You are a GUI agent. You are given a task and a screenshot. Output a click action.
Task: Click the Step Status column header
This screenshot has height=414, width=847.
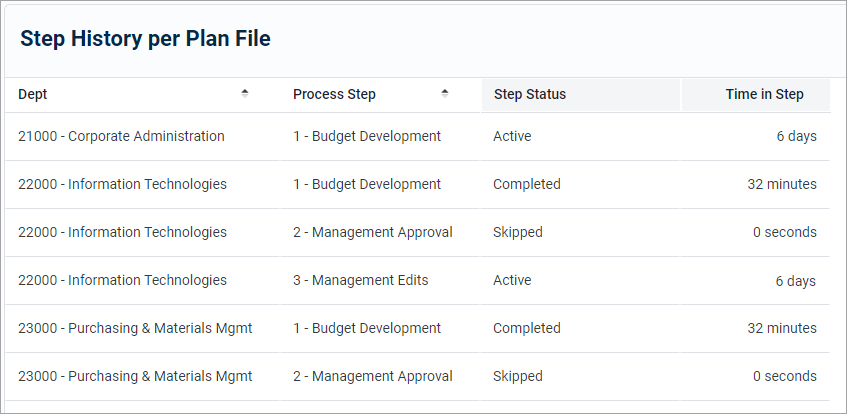529,95
